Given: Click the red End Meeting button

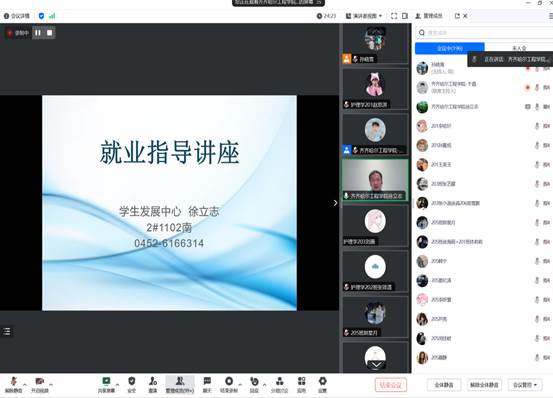Looking at the screenshot, I should tap(391, 385).
